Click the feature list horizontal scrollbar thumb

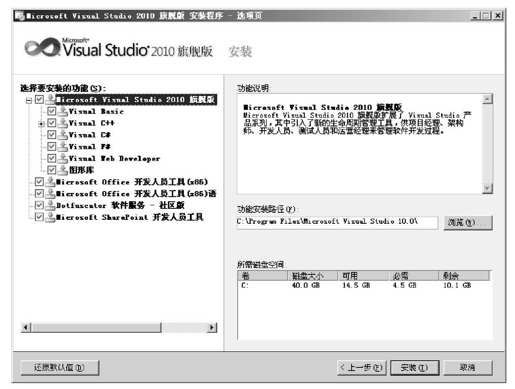click(x=96, y=328)
